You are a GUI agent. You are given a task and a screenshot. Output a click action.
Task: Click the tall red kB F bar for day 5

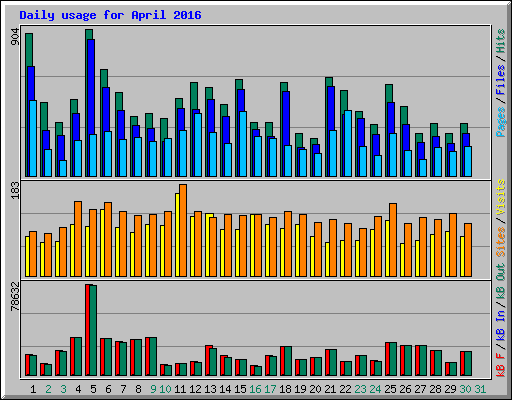pos(87,330)
